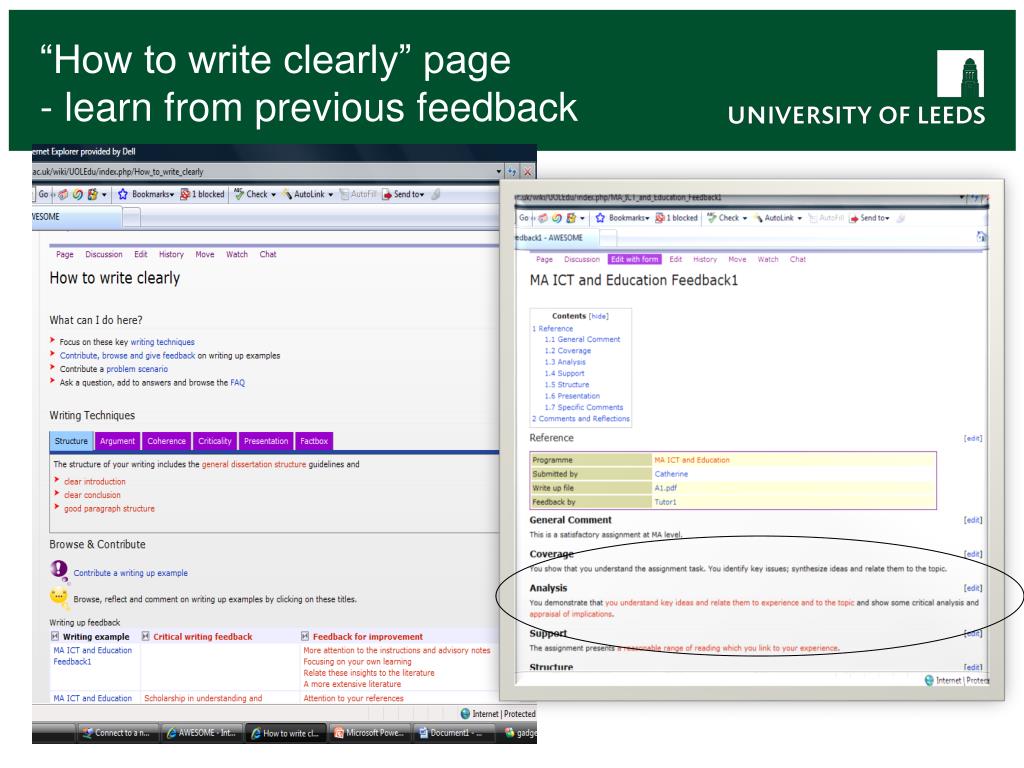This screenshot has height=768, width=1024.
Task: Select the Presentation writing technique tab
Action: (x=266, y=441)
